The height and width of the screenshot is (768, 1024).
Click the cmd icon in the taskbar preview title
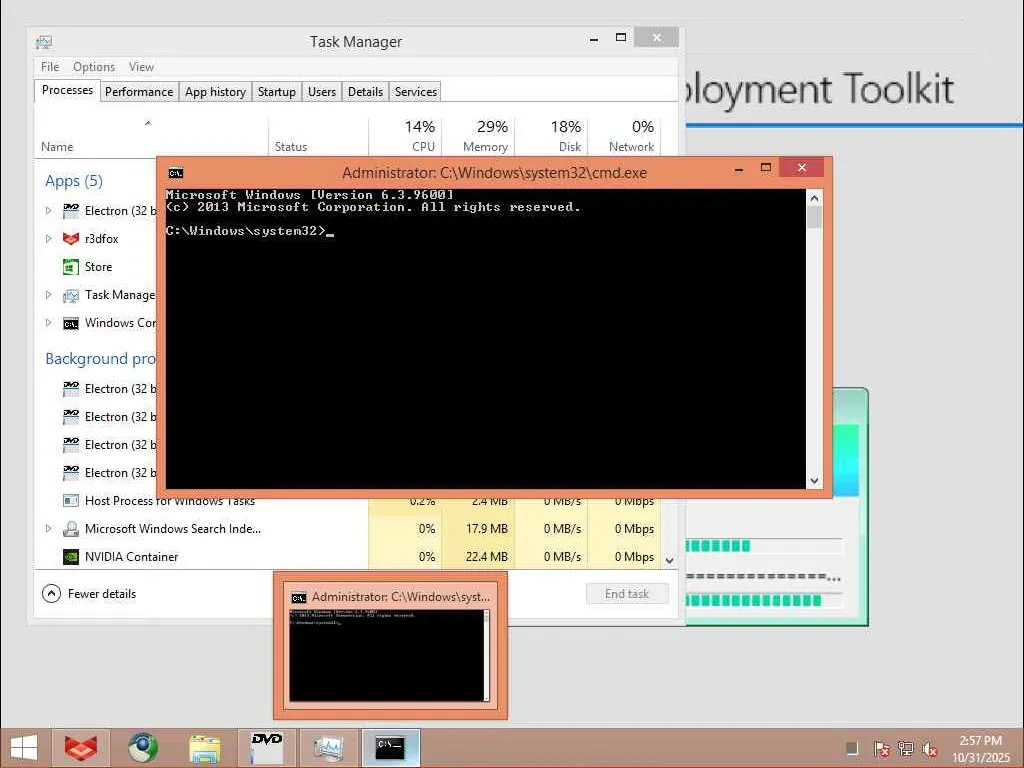(299, 598)
